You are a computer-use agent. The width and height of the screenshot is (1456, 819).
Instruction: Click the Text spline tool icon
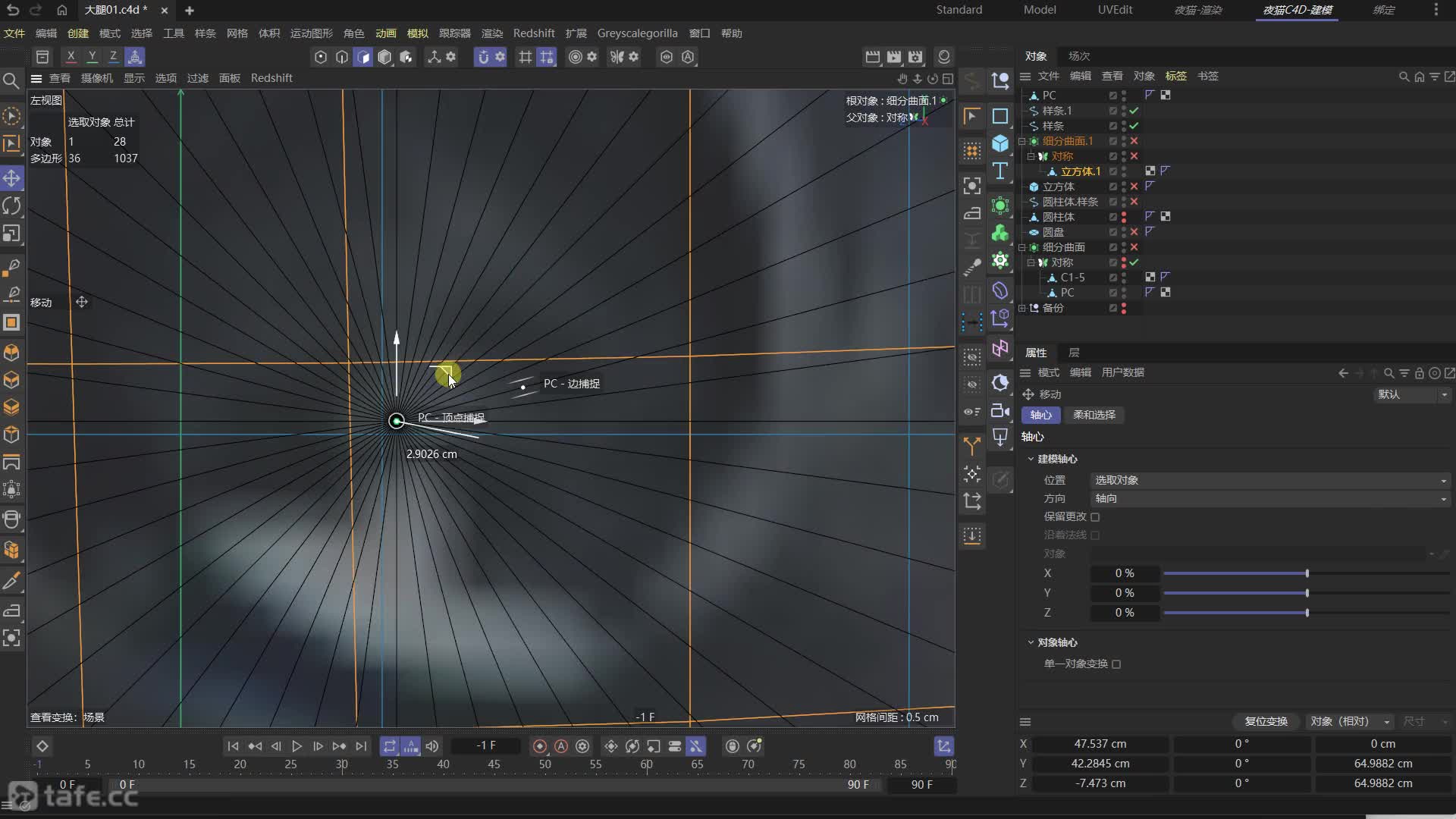(1000, 171)
